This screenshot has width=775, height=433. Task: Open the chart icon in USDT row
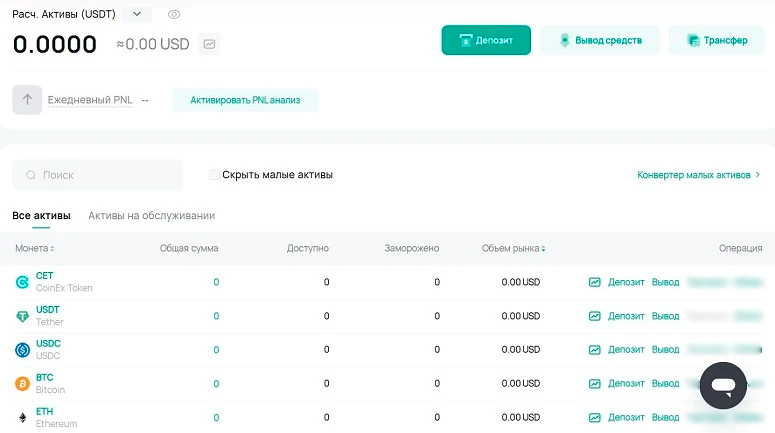(595, 316)
